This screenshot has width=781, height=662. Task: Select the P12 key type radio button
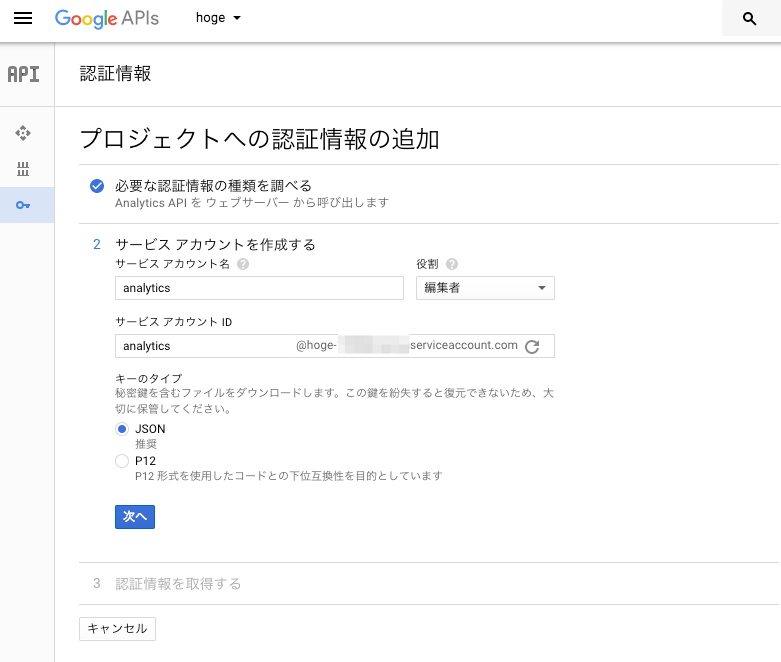[122, 461]
